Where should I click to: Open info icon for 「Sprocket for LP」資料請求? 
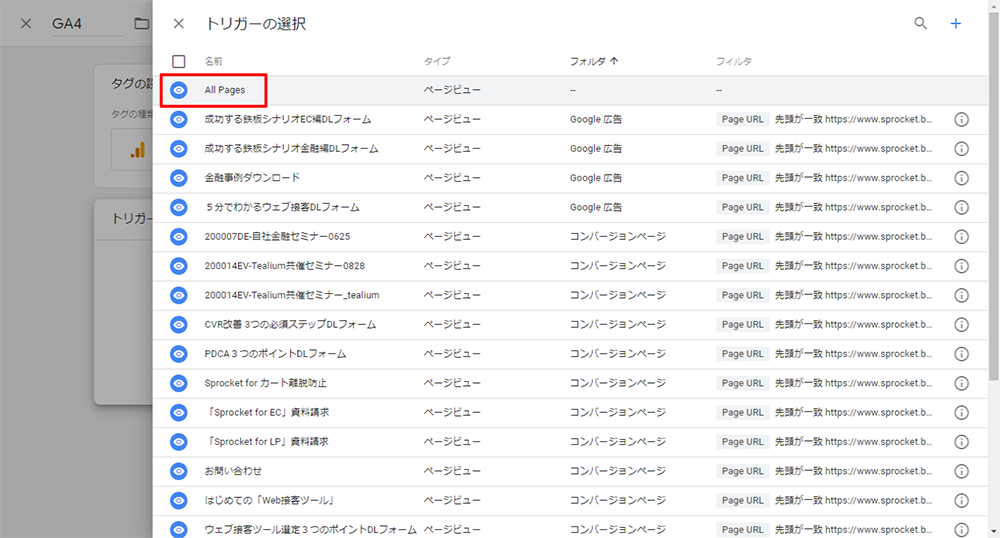tap(961, 442)
